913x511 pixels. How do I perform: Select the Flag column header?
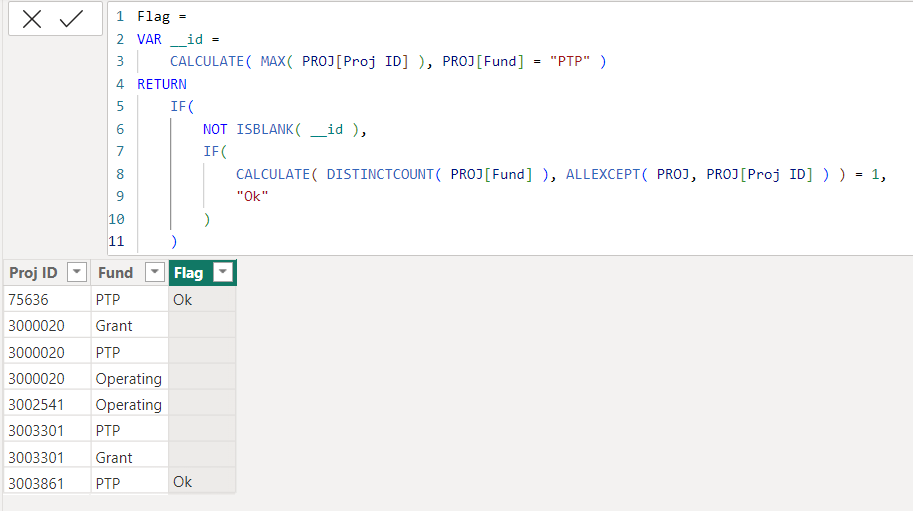202,272
